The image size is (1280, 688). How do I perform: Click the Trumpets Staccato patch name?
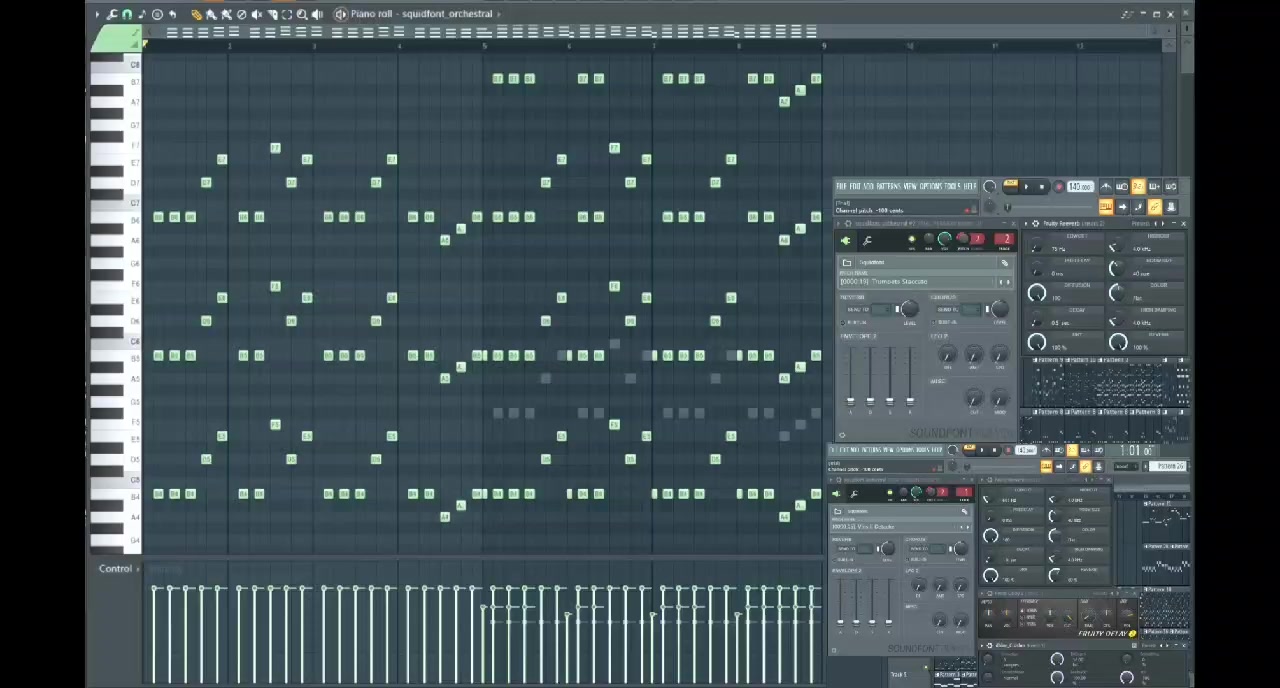point(900,282)
